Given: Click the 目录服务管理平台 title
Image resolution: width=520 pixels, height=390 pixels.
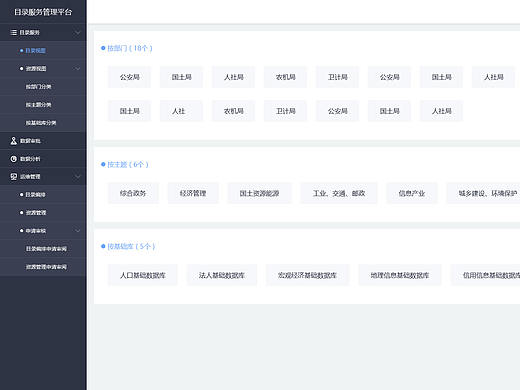Looking at the screenshot, I should [43, 12].
